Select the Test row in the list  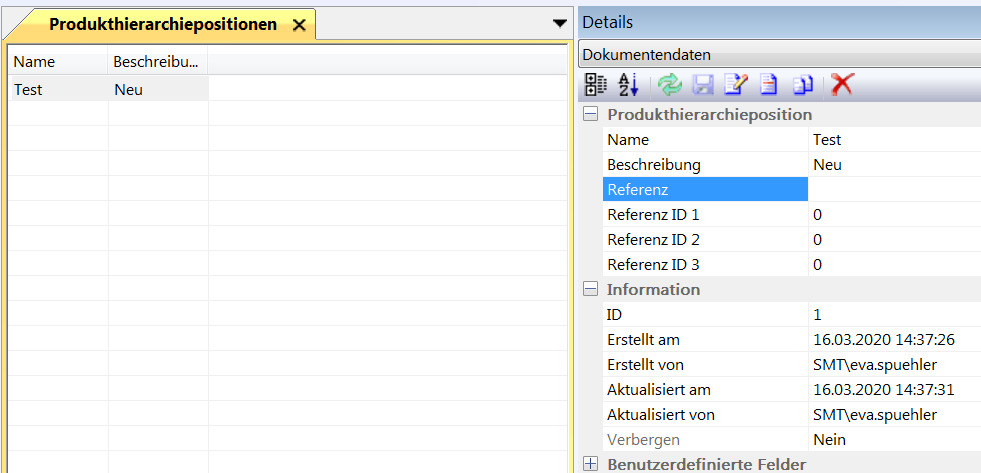click(58, 89)
